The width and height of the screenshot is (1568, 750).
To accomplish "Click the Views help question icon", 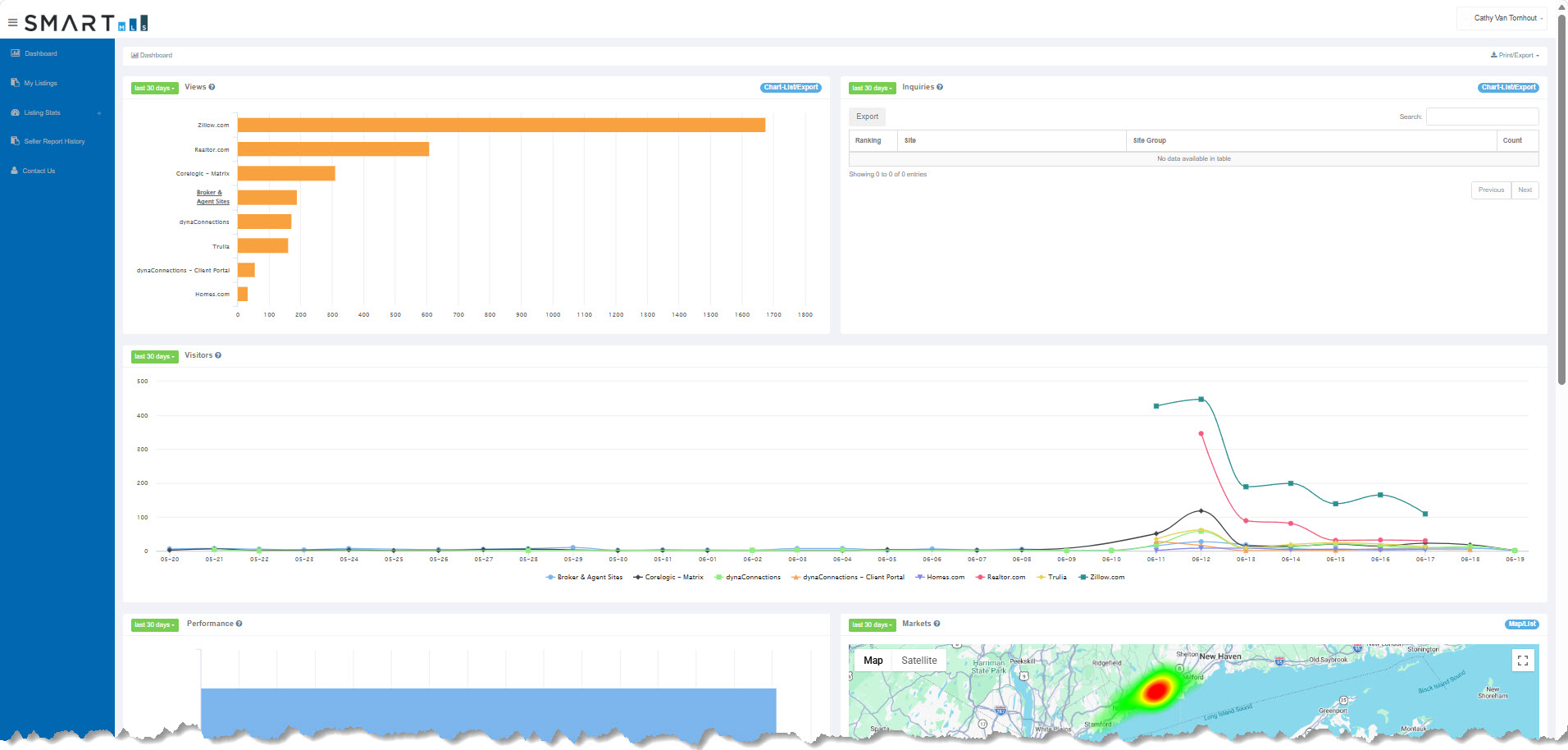I will coord(212,87).
